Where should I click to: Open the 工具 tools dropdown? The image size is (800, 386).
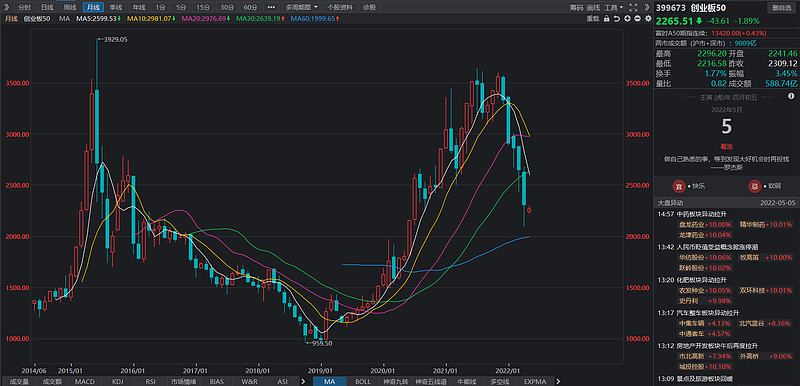tap(614, 7)
